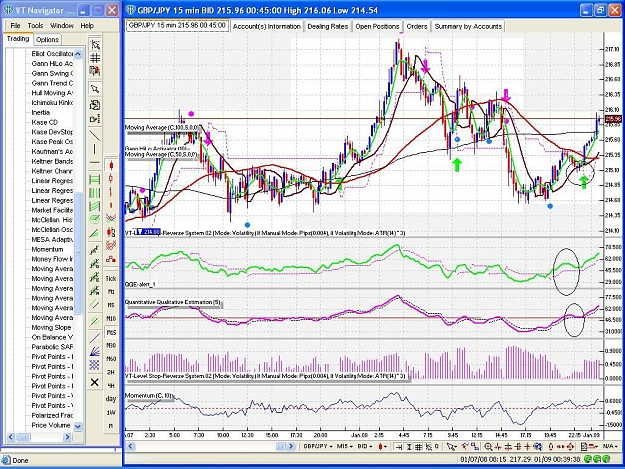This screenshot has width=625, height=469.
Task: Switch to M10 interval
Action: pyautogui.click(x=111, y=319)
